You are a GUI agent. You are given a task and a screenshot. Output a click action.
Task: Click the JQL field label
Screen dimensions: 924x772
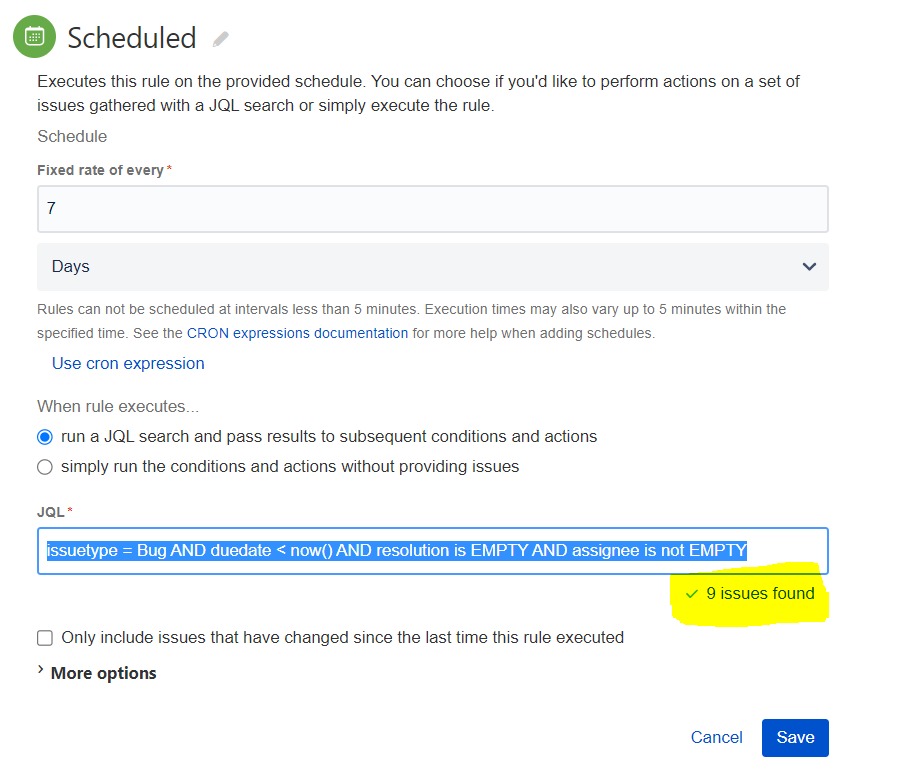(51, 512)
